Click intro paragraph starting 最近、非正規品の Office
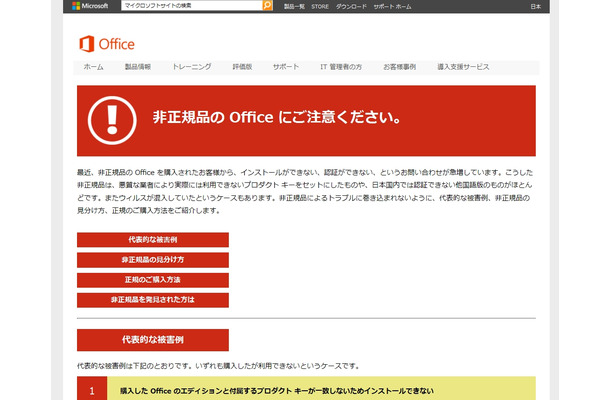The width and height of the screenshot is (610, 400). 305,191
